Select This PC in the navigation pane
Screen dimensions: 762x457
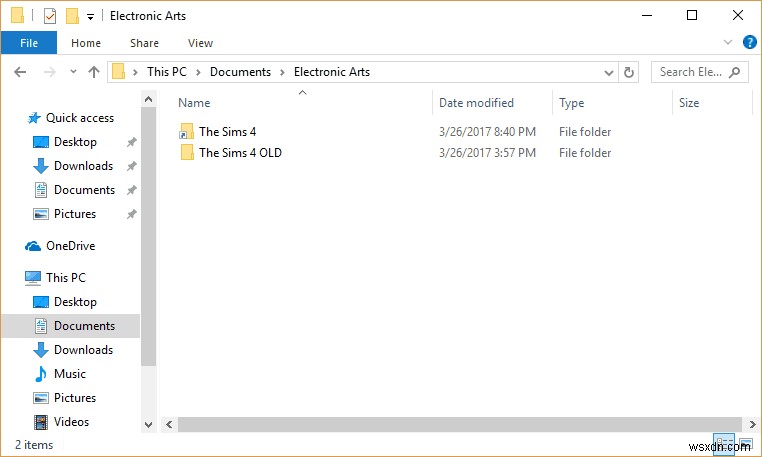pyautogui.click(x=66, y=277)
